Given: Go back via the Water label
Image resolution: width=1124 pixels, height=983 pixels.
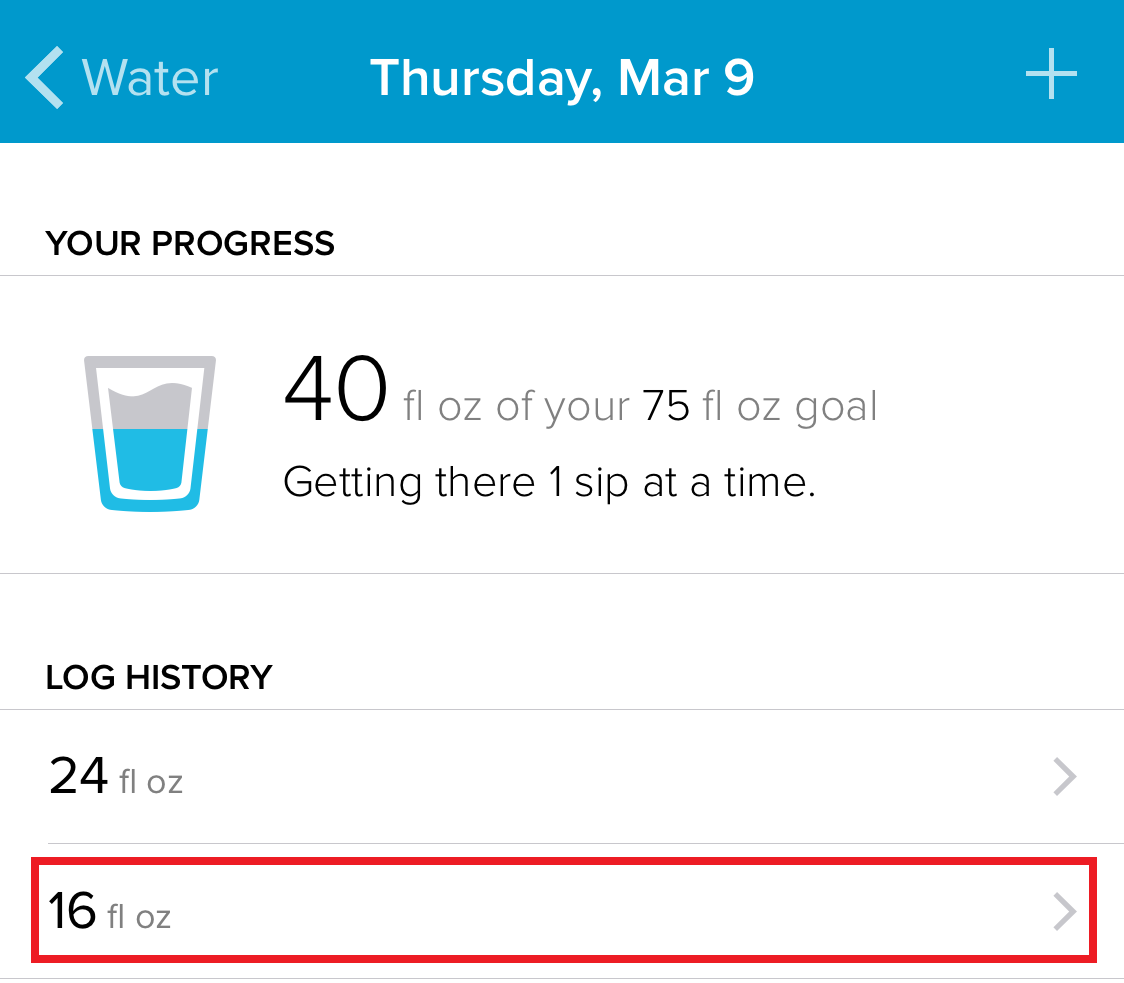Looking at the screenshot, I should [x=150, y=78].
